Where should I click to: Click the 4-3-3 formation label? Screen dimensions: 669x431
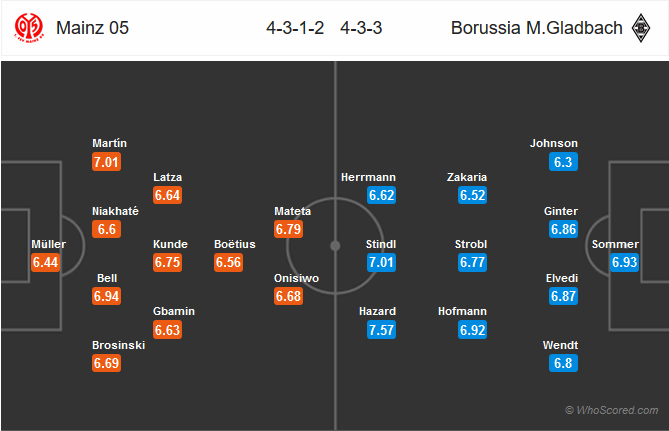coord(361,28)
